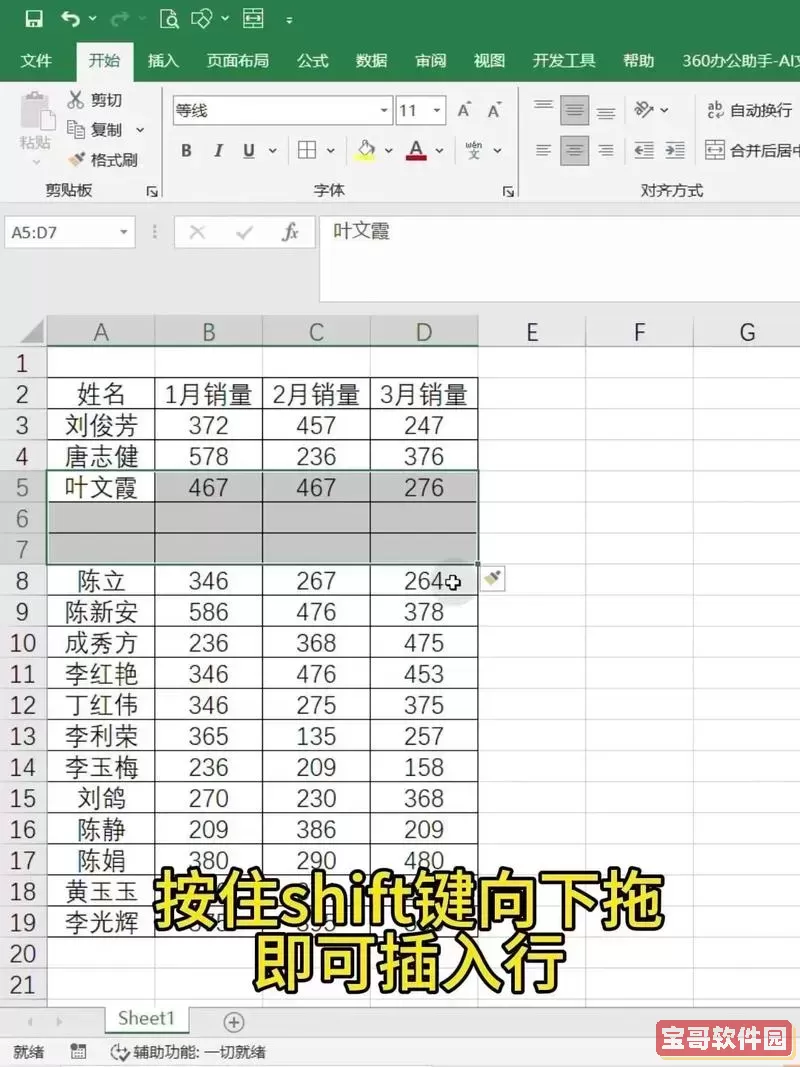Apply a fill color using the paint bucket icon

(363, 150)
